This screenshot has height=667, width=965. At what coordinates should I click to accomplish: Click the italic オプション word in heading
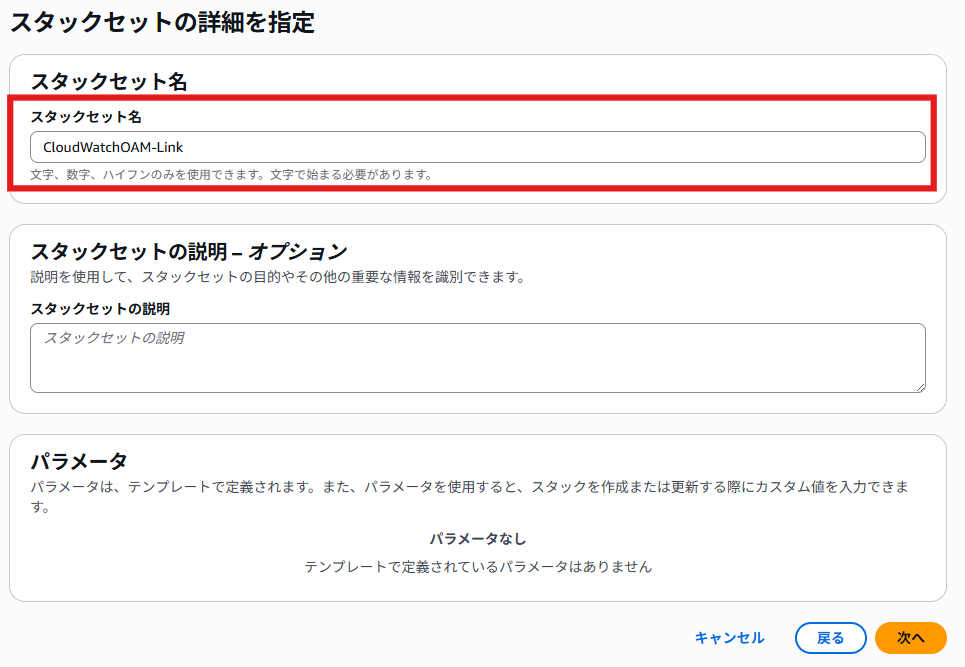pos(298,251)
